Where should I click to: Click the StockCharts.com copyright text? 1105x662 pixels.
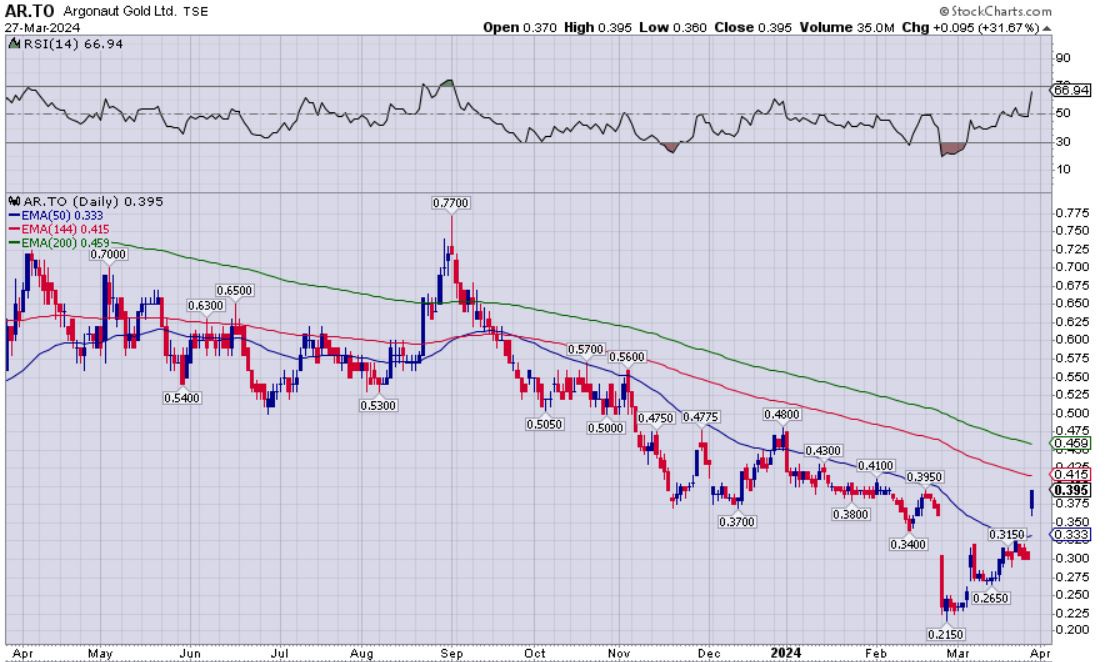click(x=995, y=11)
